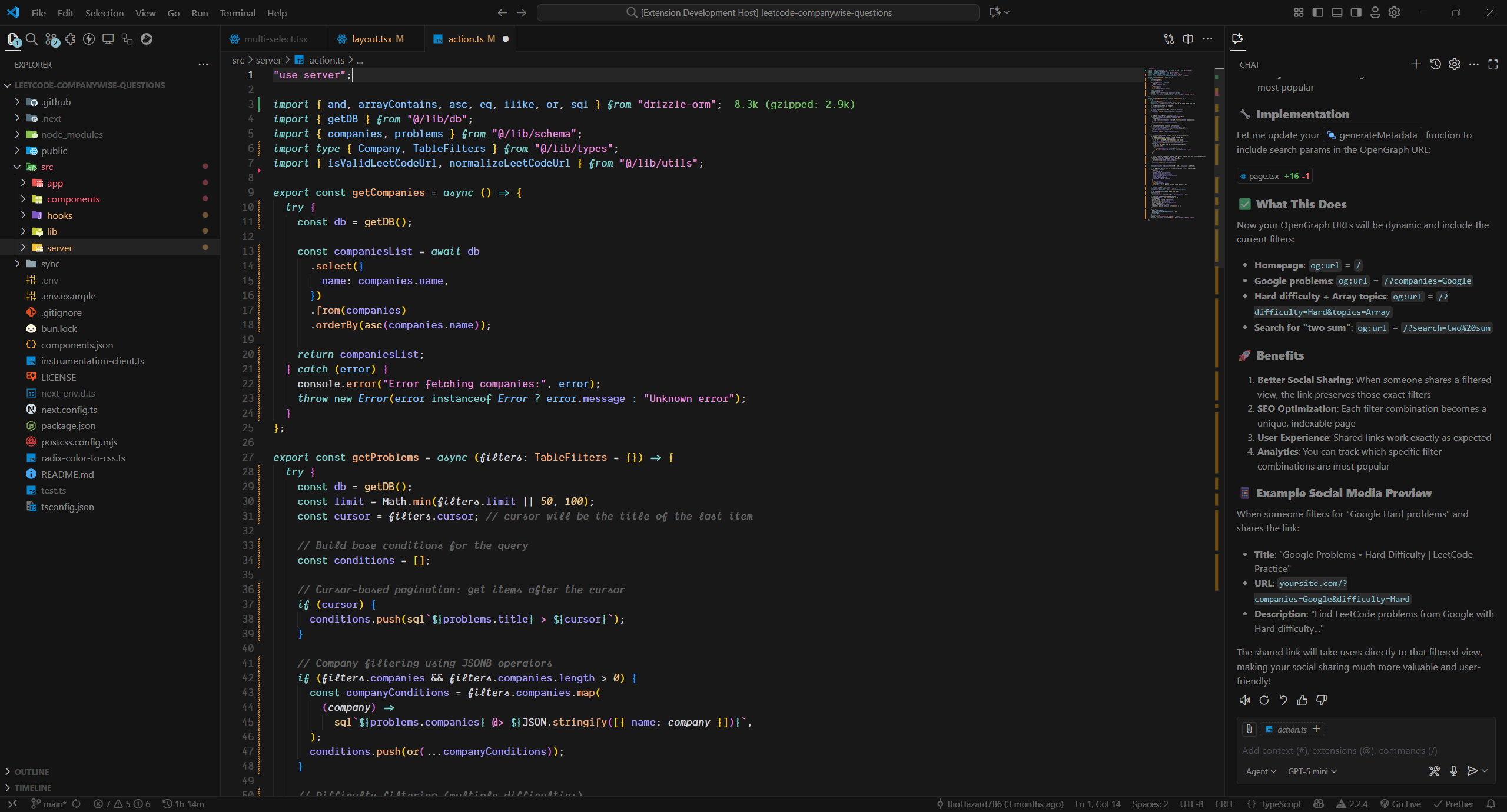Click the split editor right icon

(1188, 39)
